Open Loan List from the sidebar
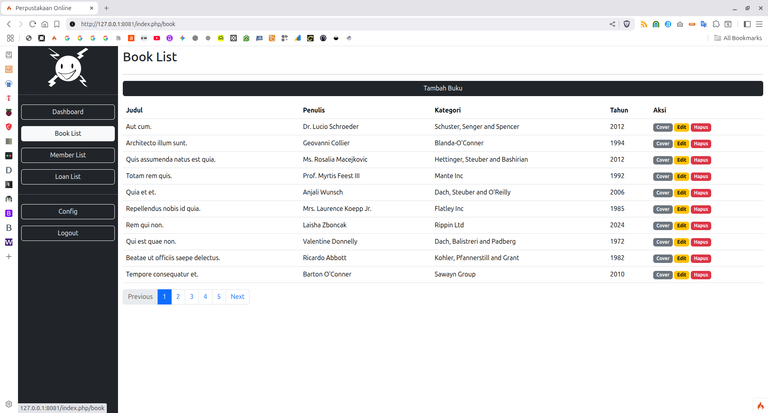The height and width of the screenshot is (413, 768). click(68, 176)
